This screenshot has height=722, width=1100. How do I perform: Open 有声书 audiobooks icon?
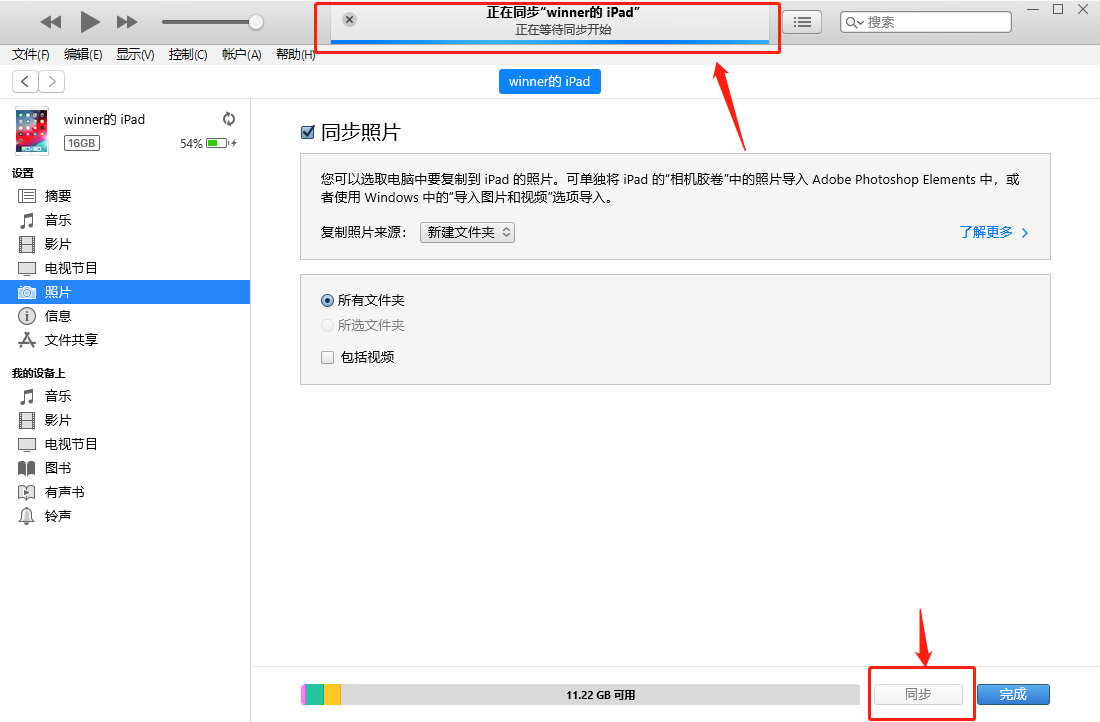27,493
